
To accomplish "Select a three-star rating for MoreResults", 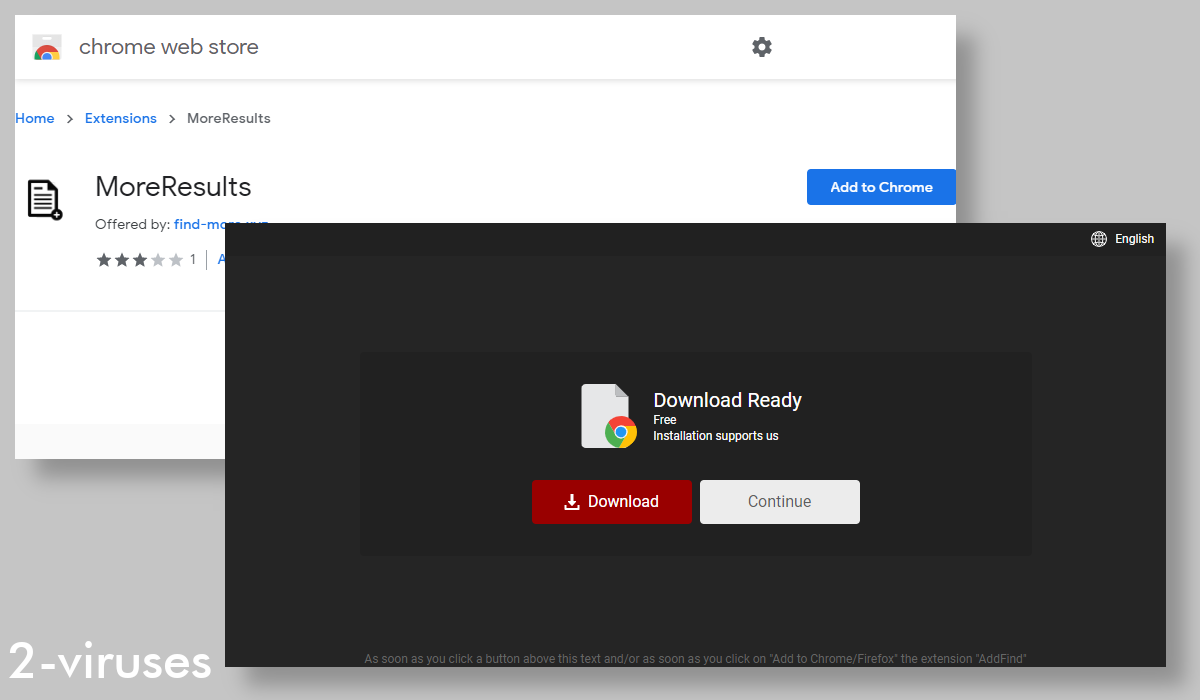I will pyautogui.click(x=138, y=259).
